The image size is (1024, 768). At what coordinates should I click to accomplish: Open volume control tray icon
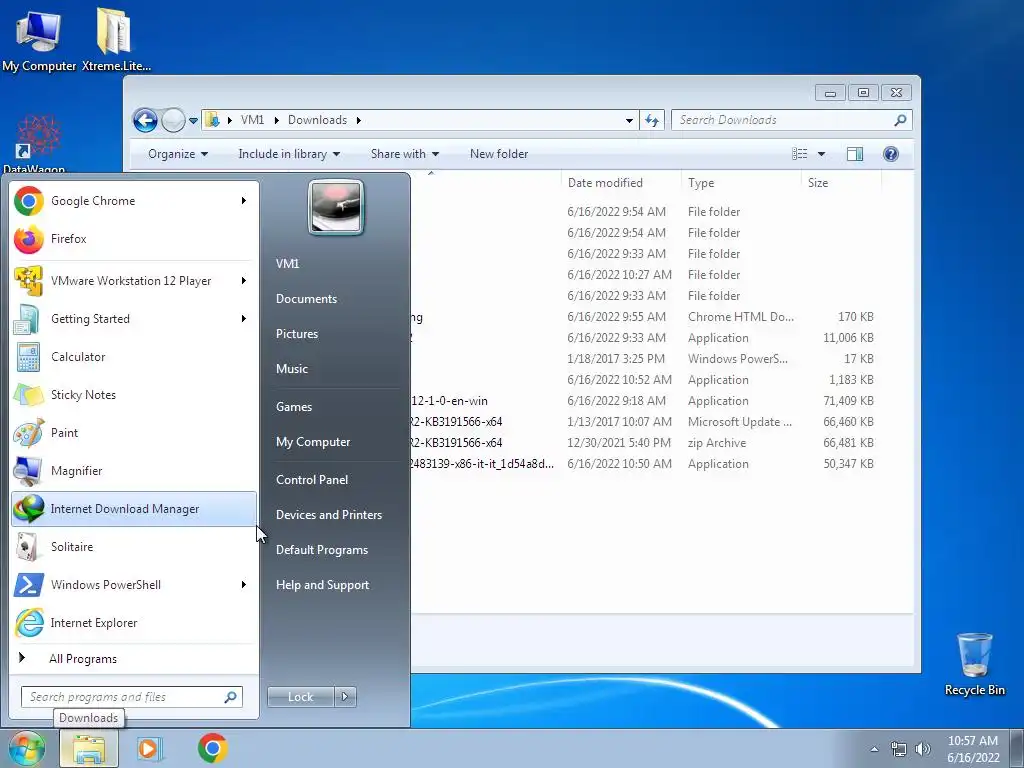pyautogui.click(x=923, y=749)
